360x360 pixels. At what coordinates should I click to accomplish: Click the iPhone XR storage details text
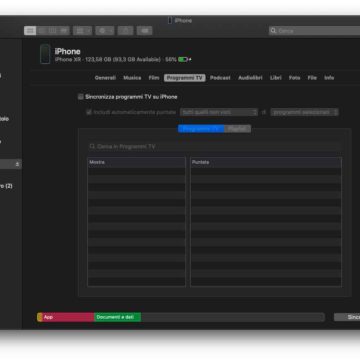pos(115,59)
